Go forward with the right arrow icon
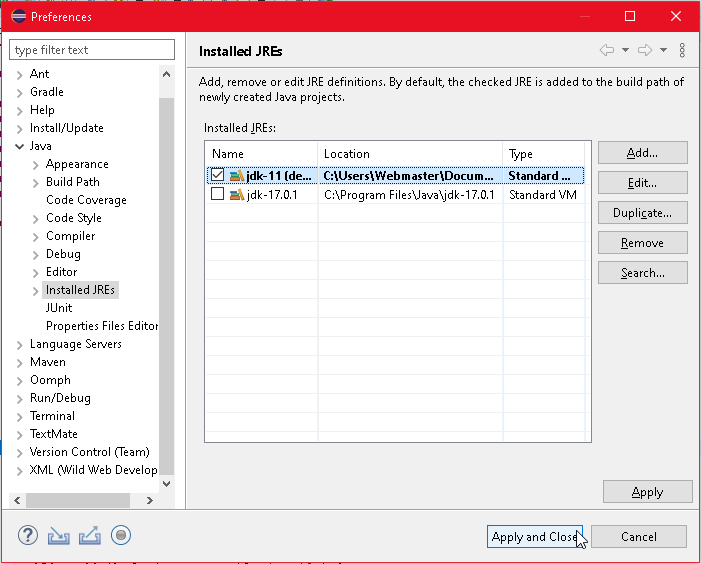This screenshot has height=564, width=701. pos(645,50)
